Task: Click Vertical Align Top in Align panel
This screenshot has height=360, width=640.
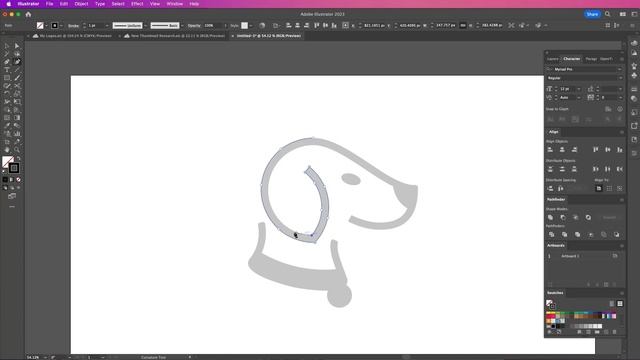Action: [x=596, y=150]
